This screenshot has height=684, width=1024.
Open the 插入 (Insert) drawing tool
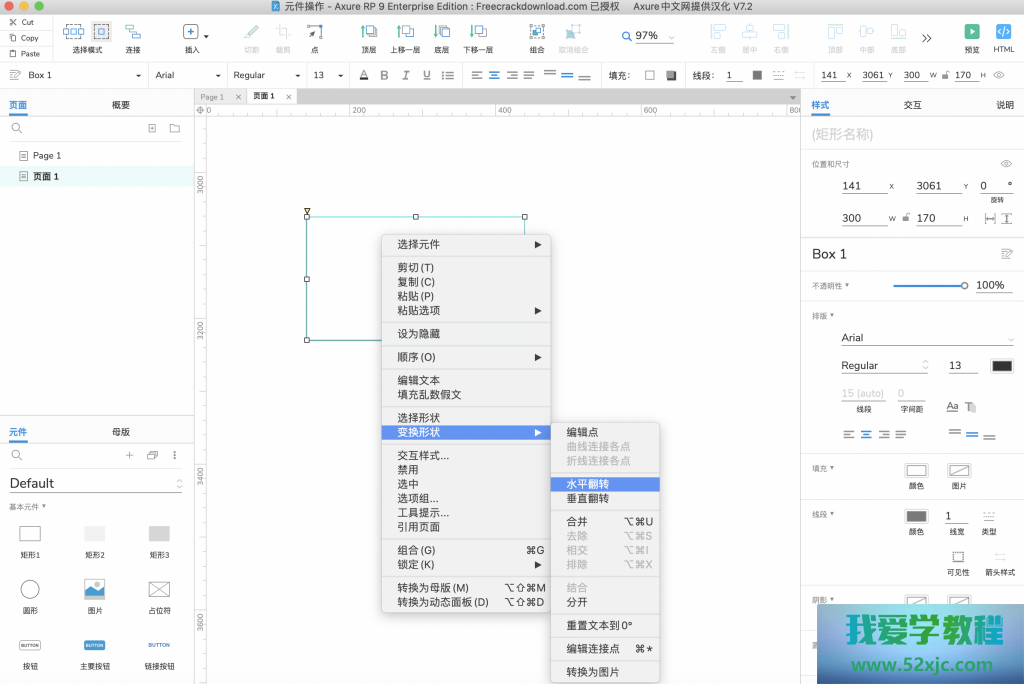(x=189, y=33)
